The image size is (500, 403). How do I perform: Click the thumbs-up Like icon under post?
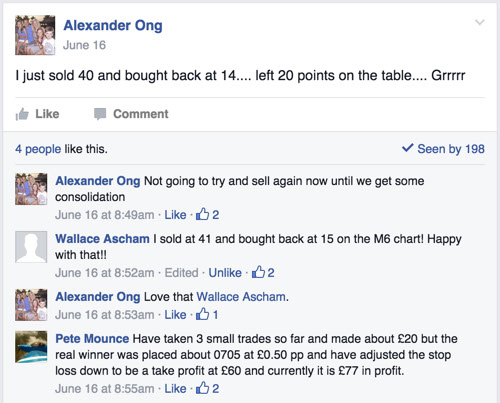[22, 114]
